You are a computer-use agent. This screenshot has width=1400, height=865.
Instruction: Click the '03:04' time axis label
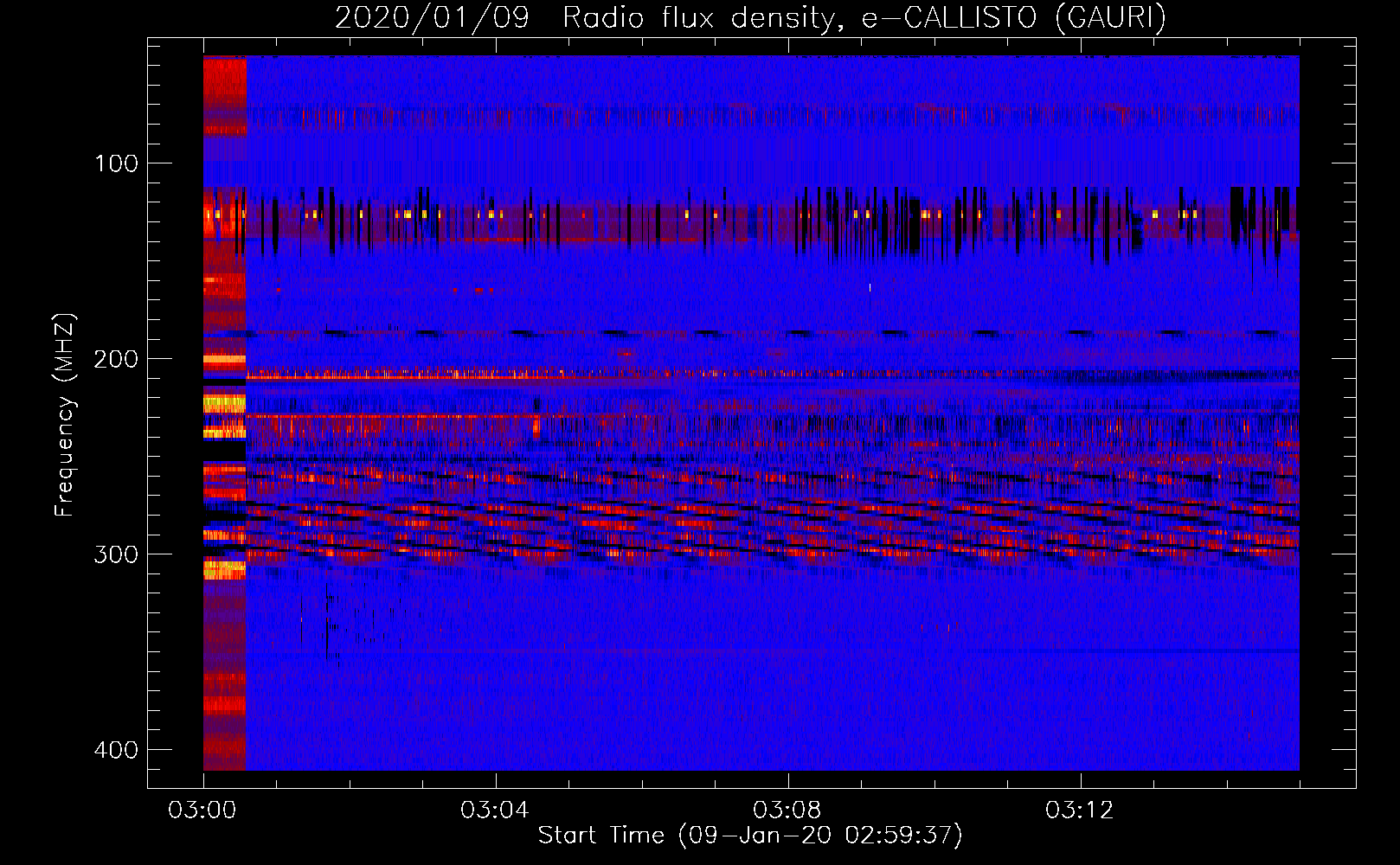(495, 811)
